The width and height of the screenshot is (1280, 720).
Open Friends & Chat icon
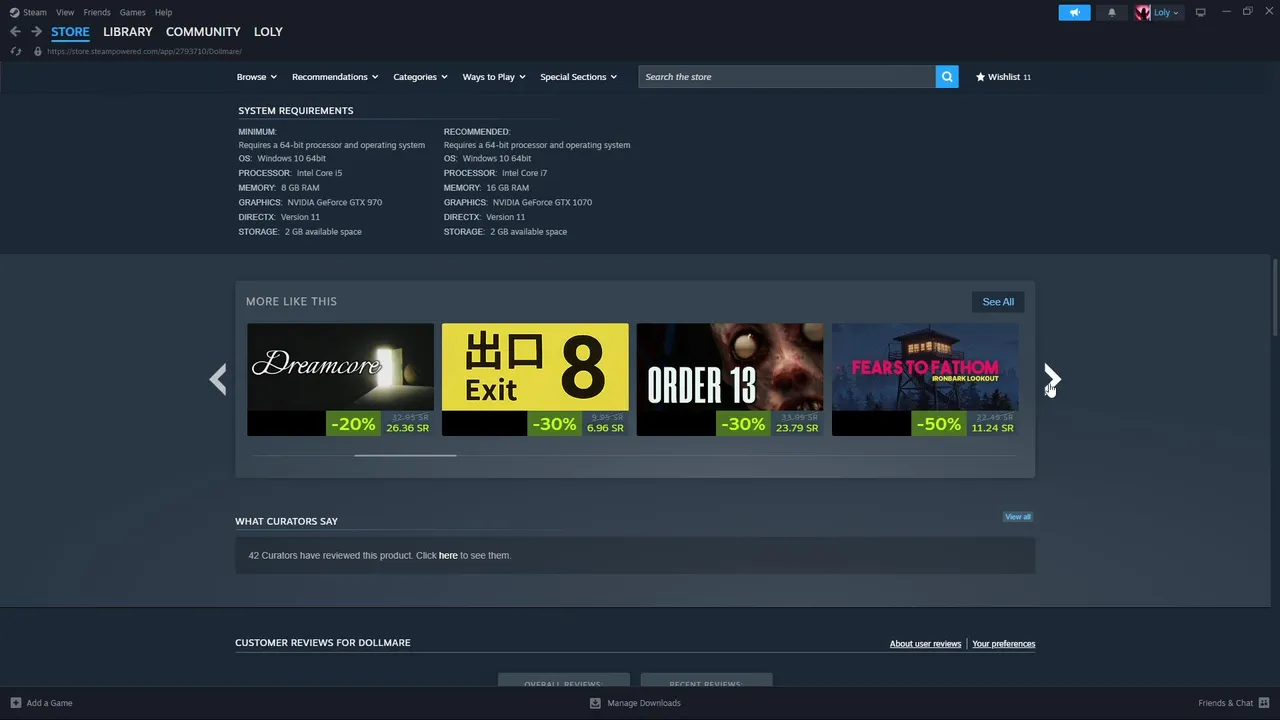[x=1263, y=703]
